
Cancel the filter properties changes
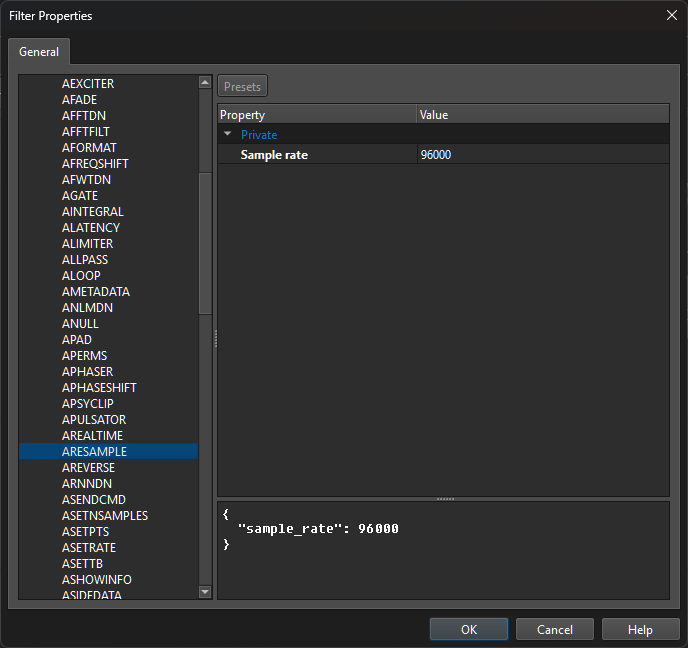click(555, 629)
